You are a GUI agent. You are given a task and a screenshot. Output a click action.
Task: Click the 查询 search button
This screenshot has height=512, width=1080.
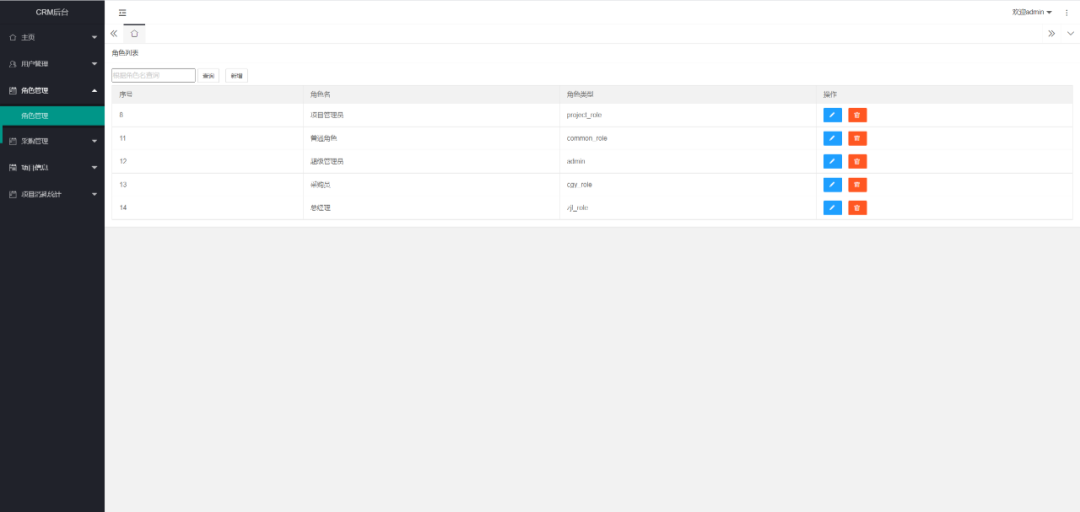[209, 76]
